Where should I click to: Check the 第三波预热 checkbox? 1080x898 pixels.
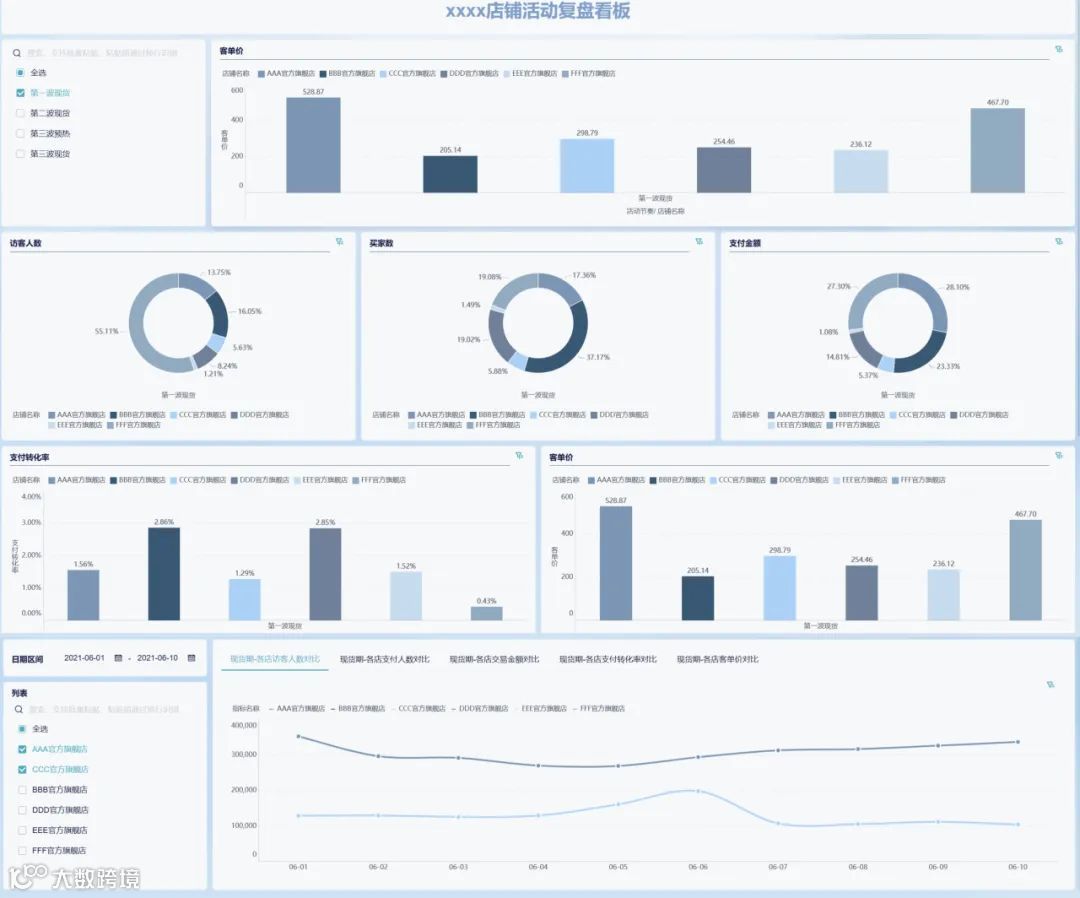(21, 134)
